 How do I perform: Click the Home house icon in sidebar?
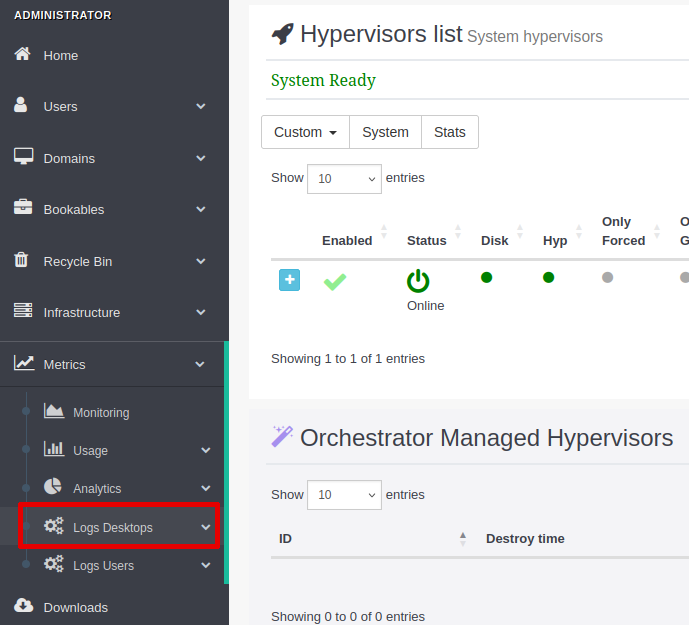pyautogui.click(x=22, y=55)
